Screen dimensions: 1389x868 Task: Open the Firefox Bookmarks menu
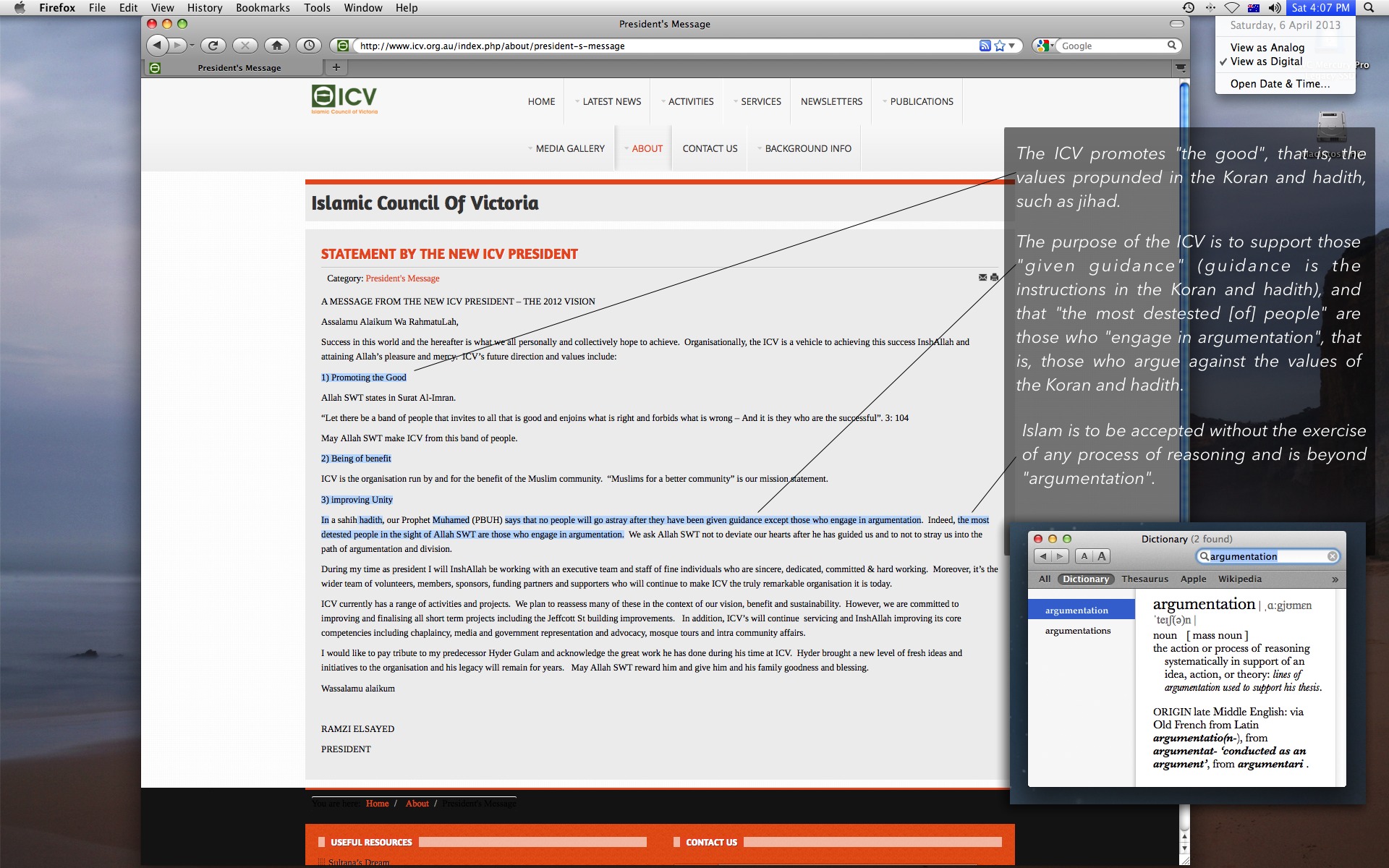pos(263,7)
